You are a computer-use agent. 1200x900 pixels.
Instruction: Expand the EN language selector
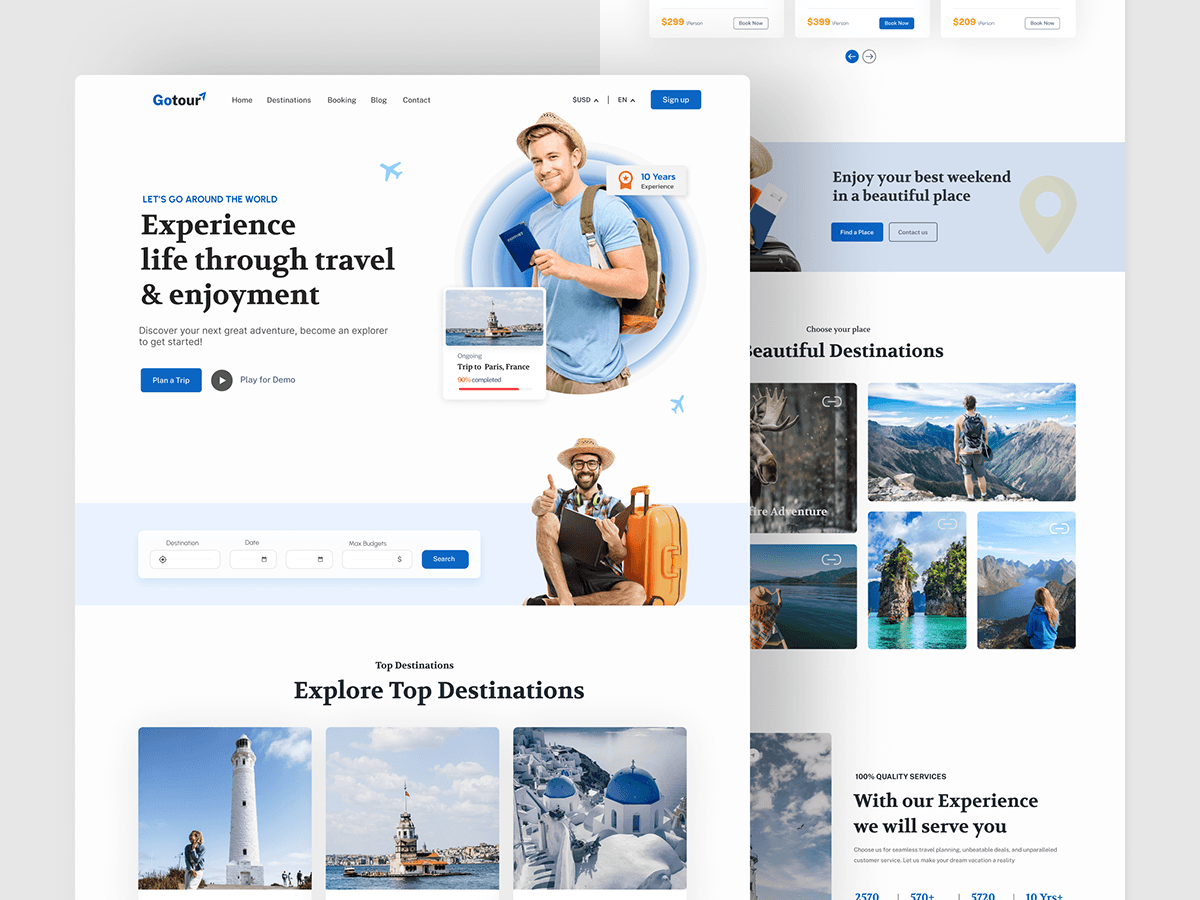click(x=626, y=100)
